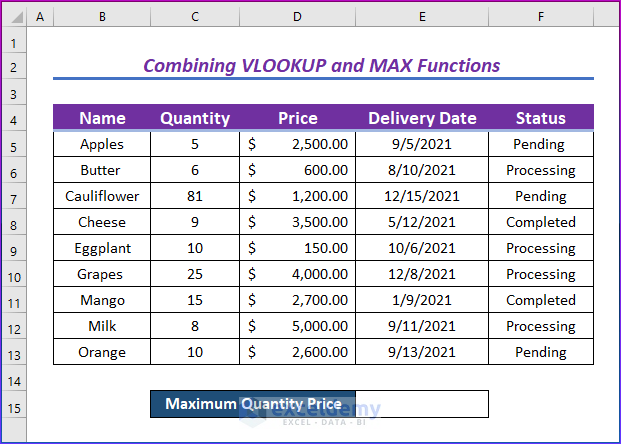
Task: Select column A header
Action: [40, 18]
